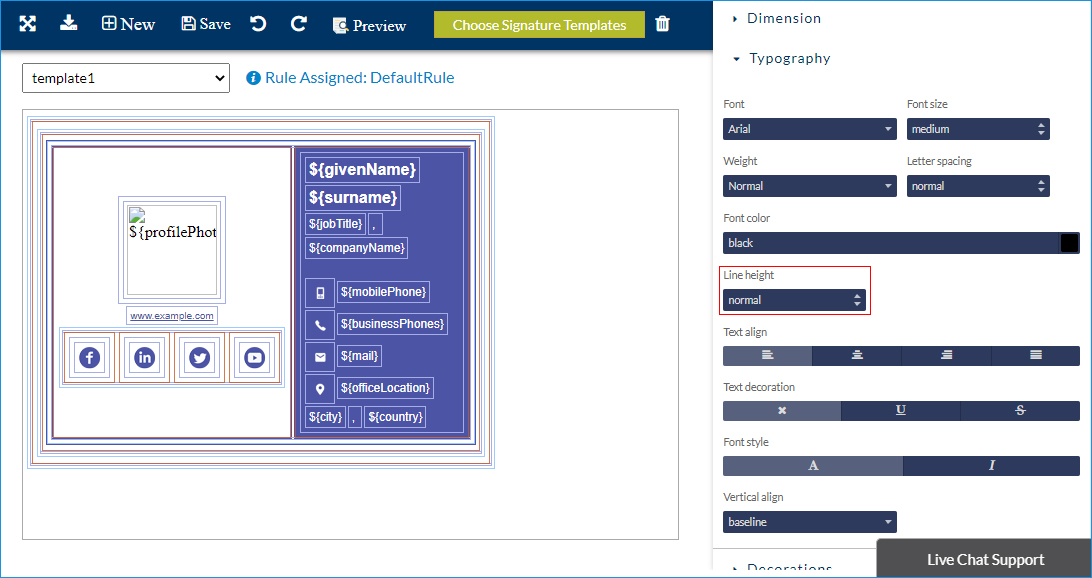Viewport: 1092px width, 578px height.
Task: Collapse the Typography section
Action: 789,58
